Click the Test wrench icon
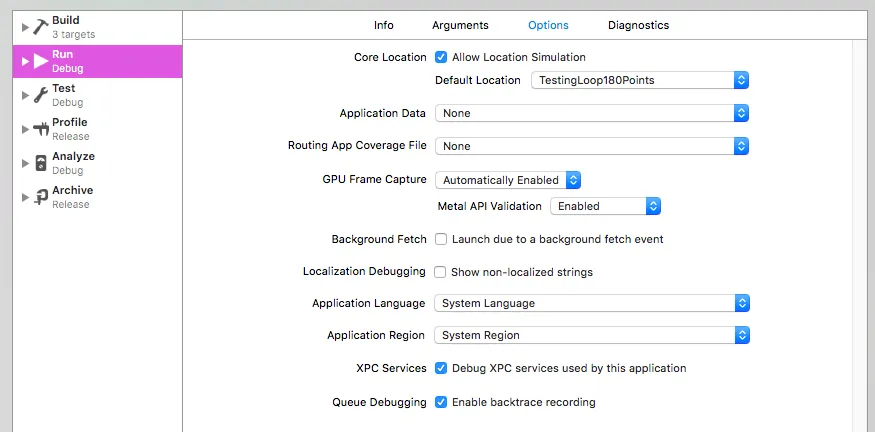The image size is (875, 432). [x=41, y=95]
